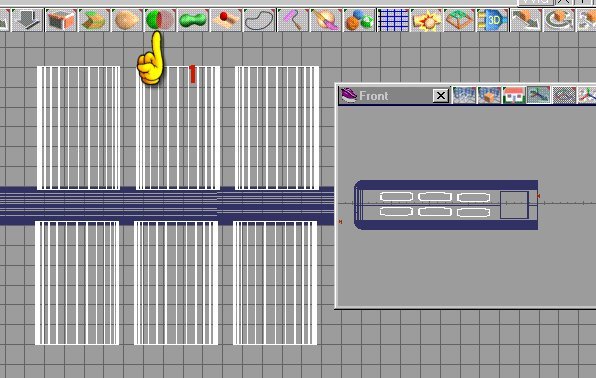Select the paintbrush on sphere tool
This screenshot has width=596, height=378.
coord(325,19)
